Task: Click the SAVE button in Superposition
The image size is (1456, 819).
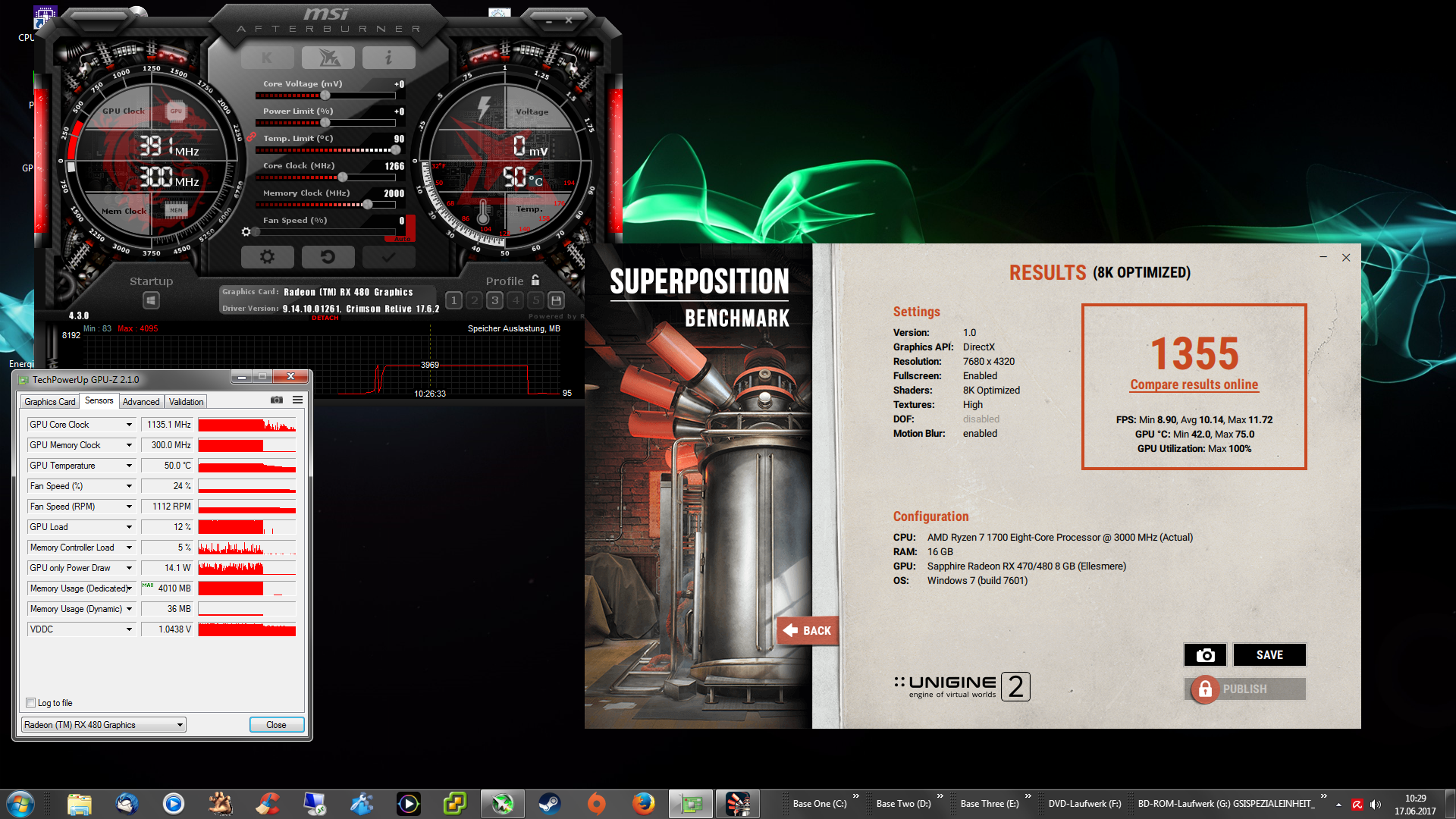Action: tap(1269, 655)
